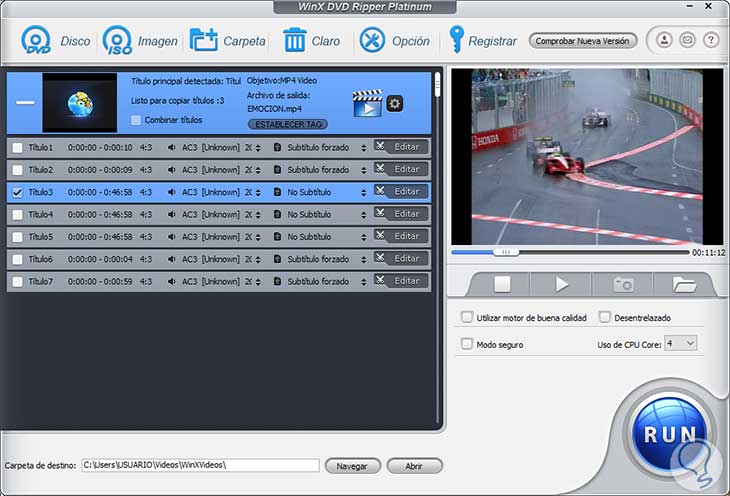The width and height of the screenshot is (730, 496).
Task: Click Navegar to choose destination folder
Action: (352, 466)
